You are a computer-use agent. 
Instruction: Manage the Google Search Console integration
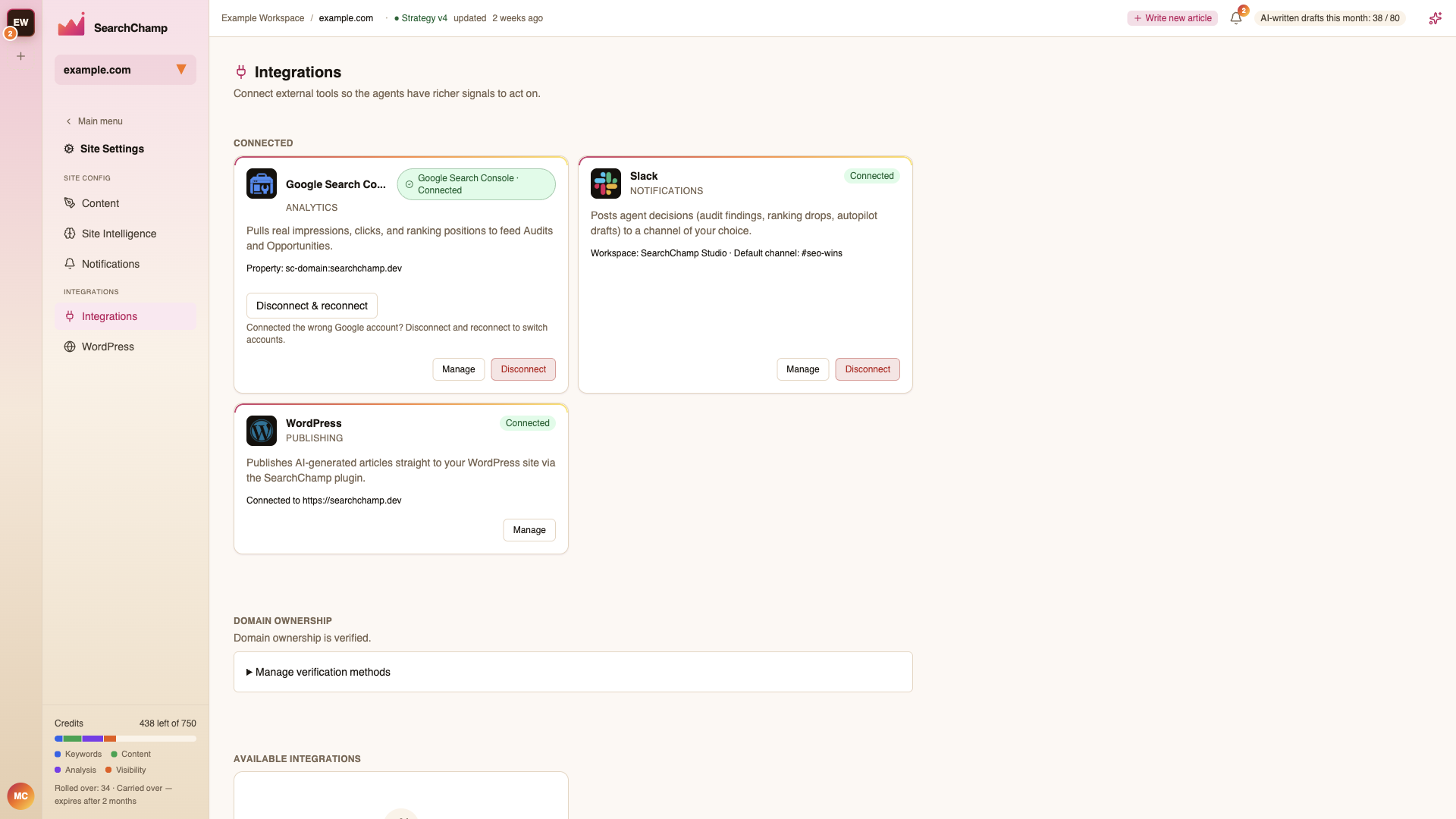pos(459,369)
